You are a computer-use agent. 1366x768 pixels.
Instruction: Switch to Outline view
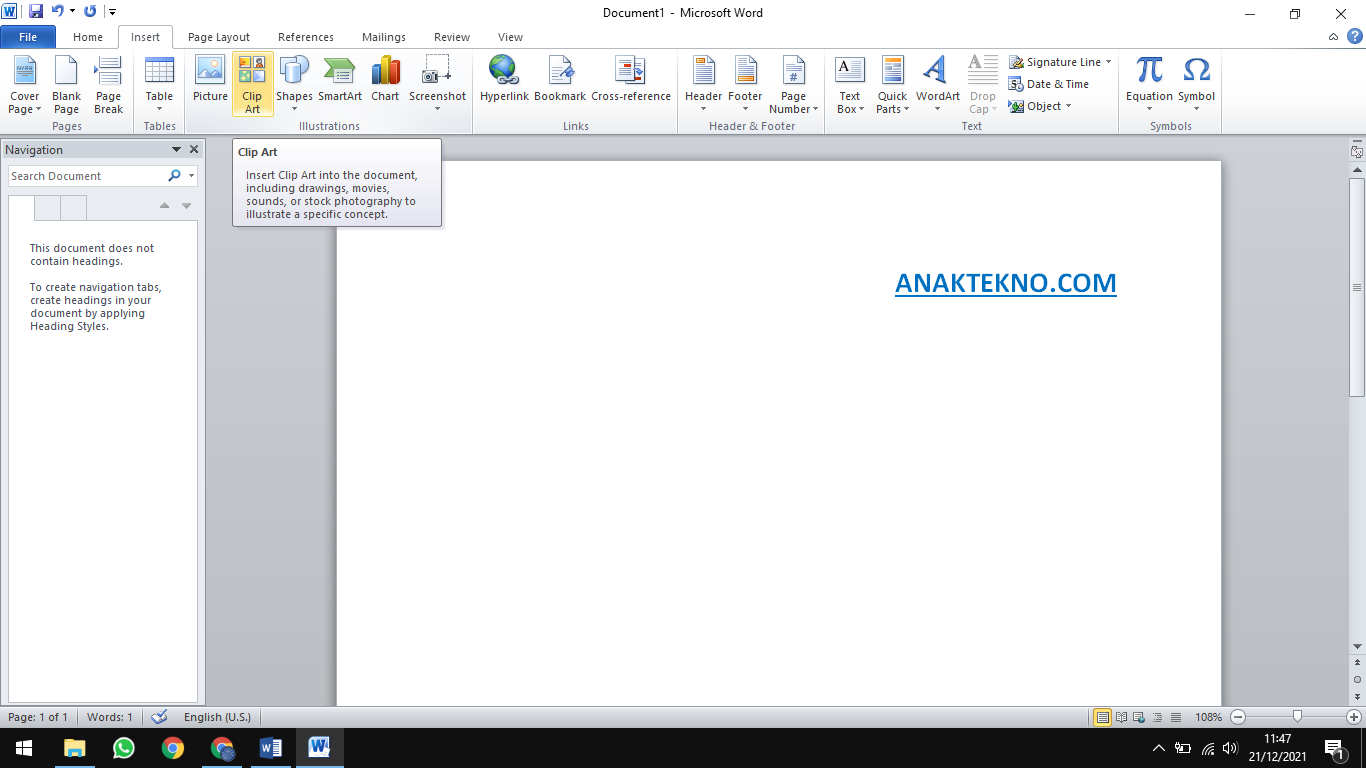pyautogui.click(x=1158, y=717)
